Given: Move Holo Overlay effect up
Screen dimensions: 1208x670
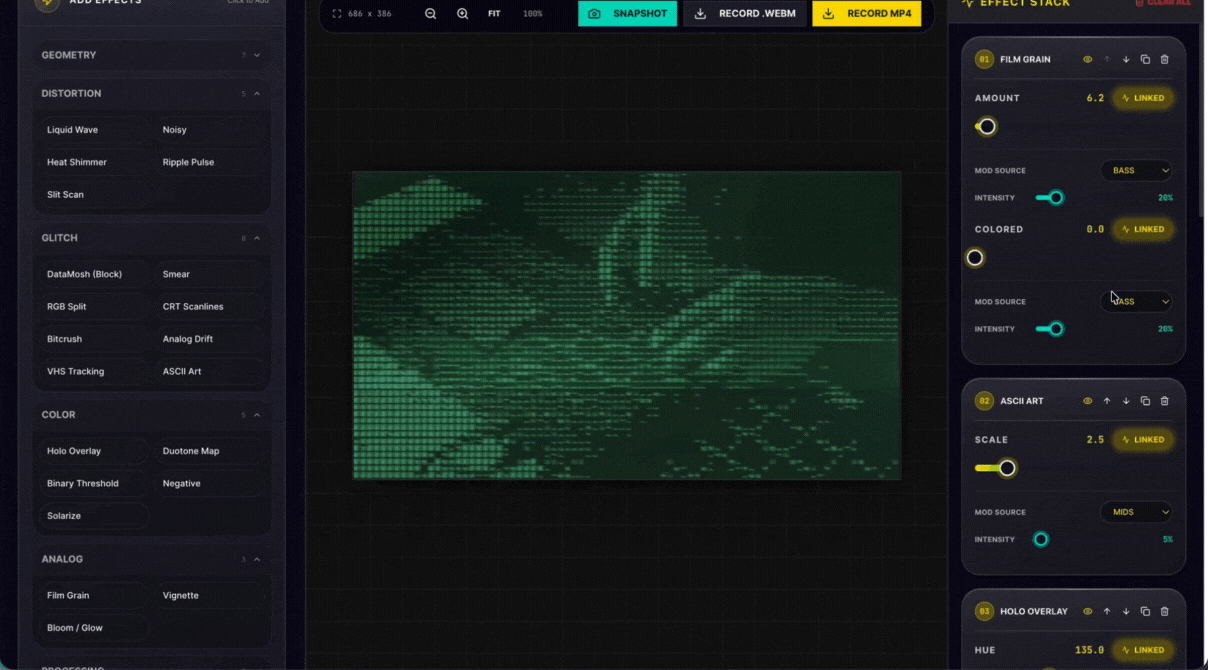Looking at the screenshot, I should 1107,611.
